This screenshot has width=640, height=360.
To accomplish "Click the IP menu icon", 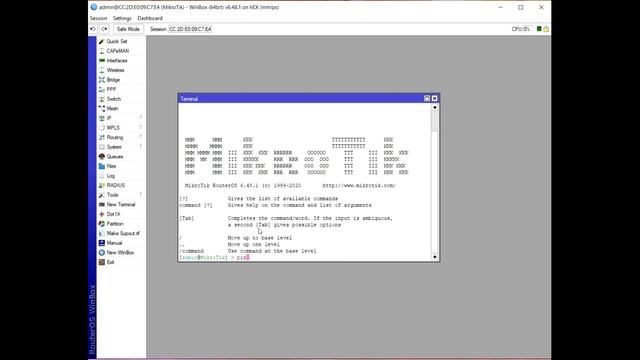I will pyautogui.click(x=102, y=118).
